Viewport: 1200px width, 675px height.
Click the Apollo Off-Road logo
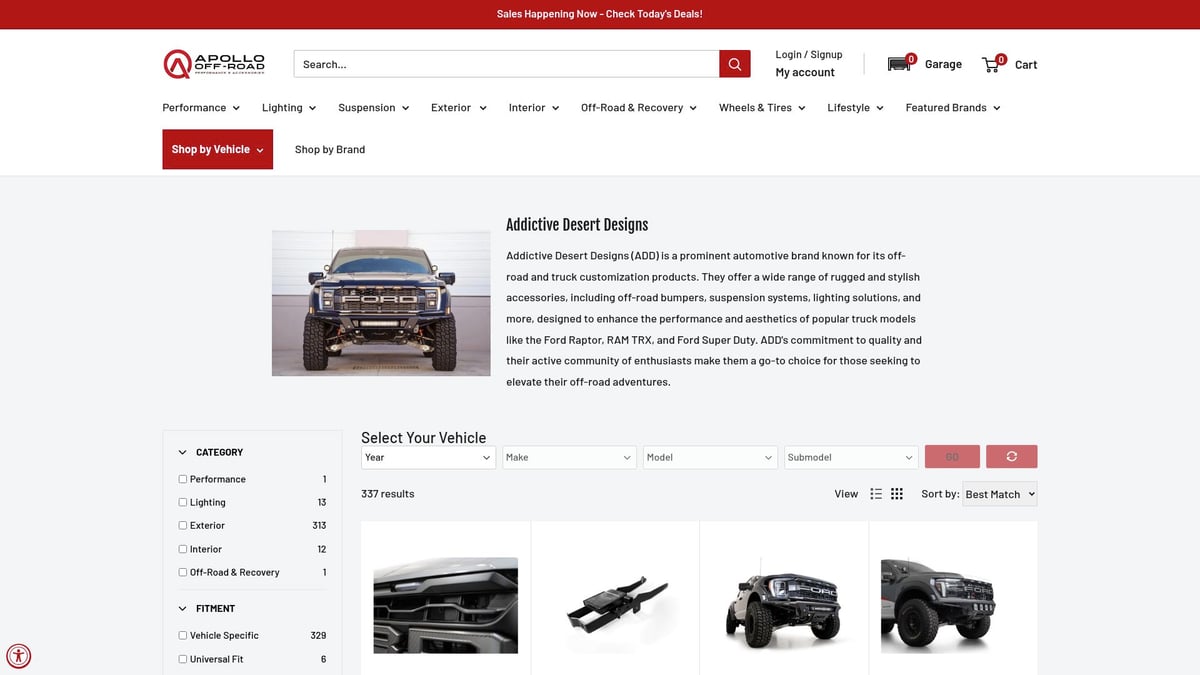tap(214, 64)
